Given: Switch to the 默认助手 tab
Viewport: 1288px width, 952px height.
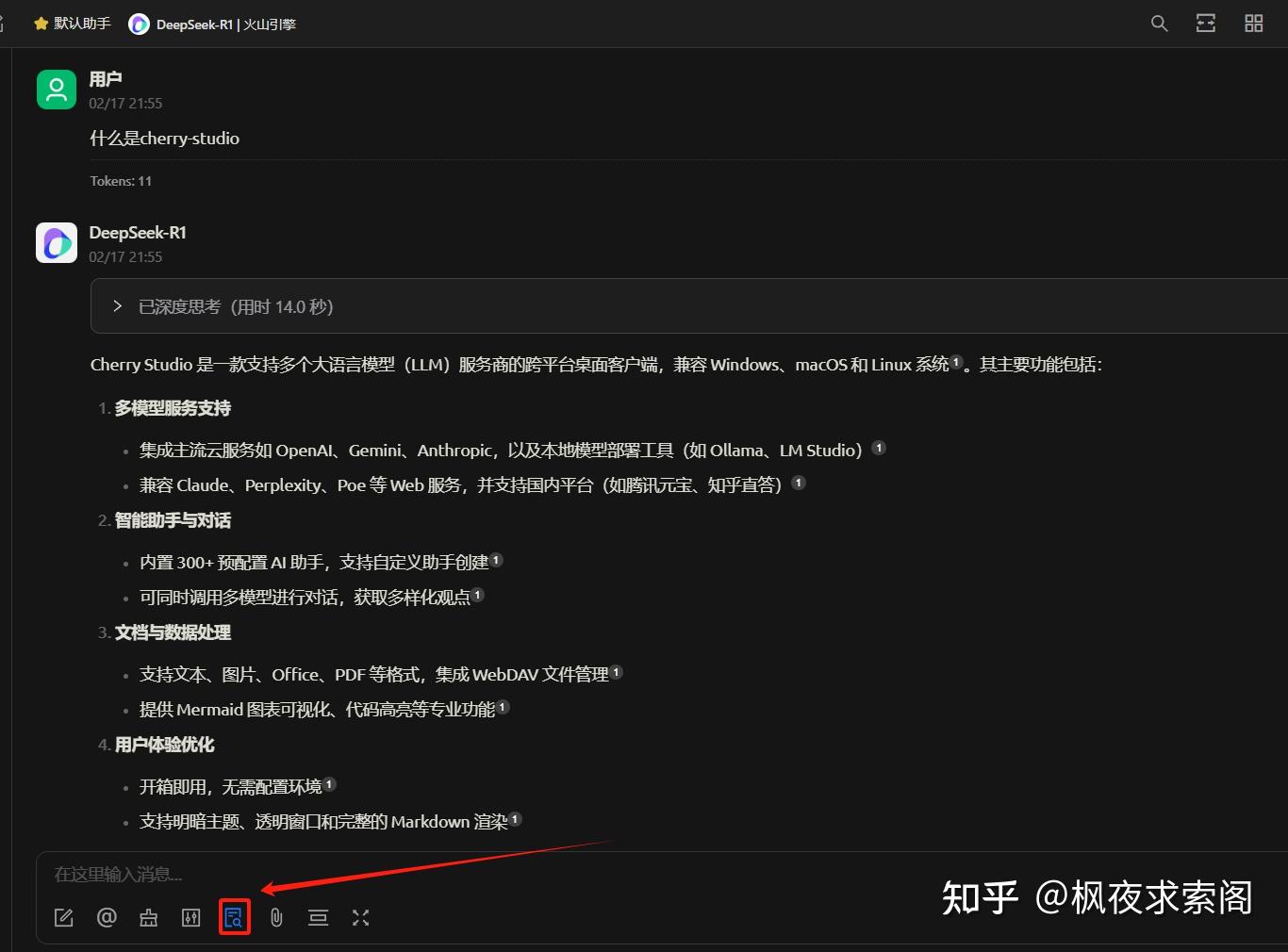Looking at the screenshot, I should [81, 24].
